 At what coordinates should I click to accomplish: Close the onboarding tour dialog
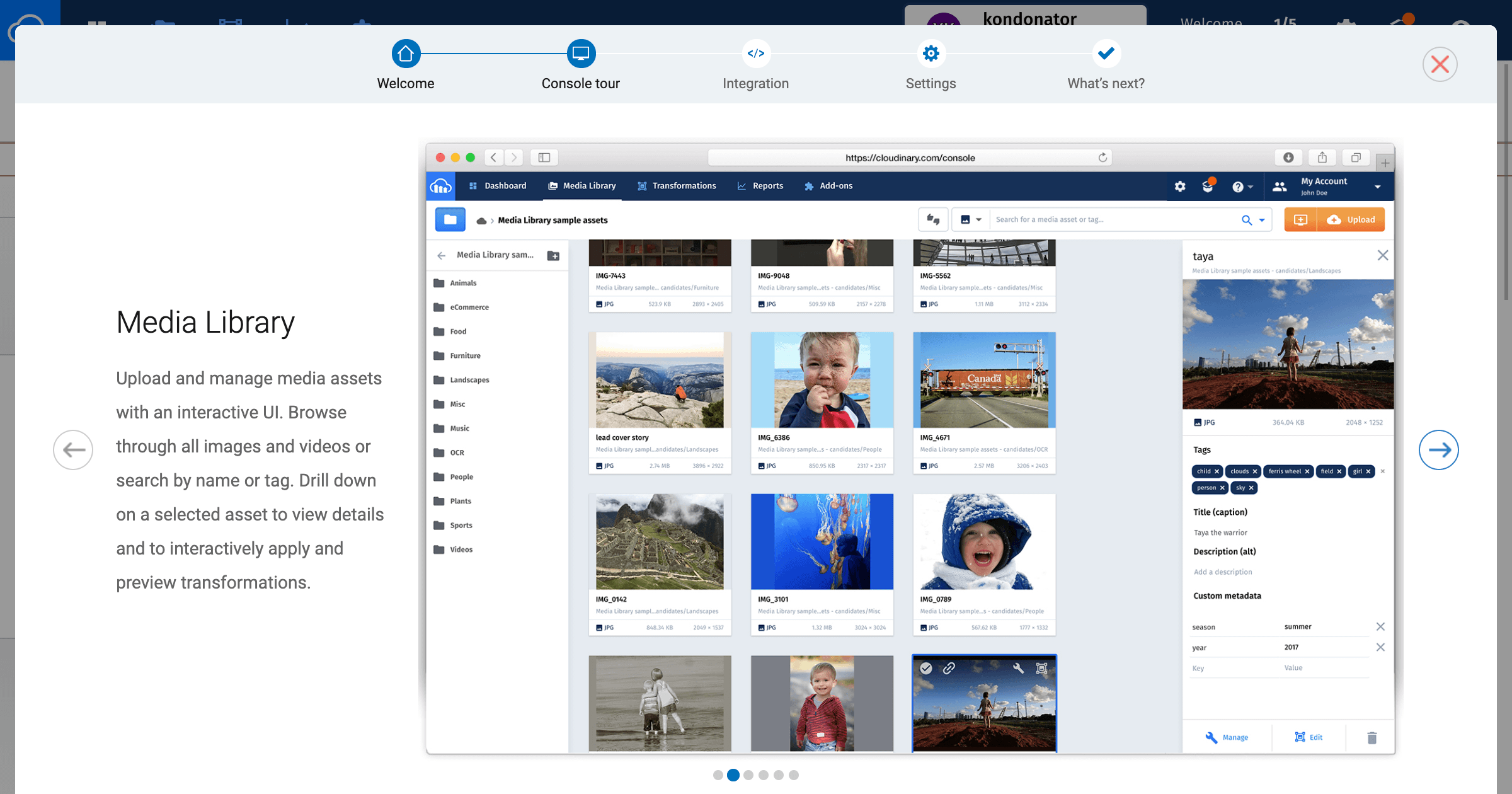click(x=1440, y=64)
